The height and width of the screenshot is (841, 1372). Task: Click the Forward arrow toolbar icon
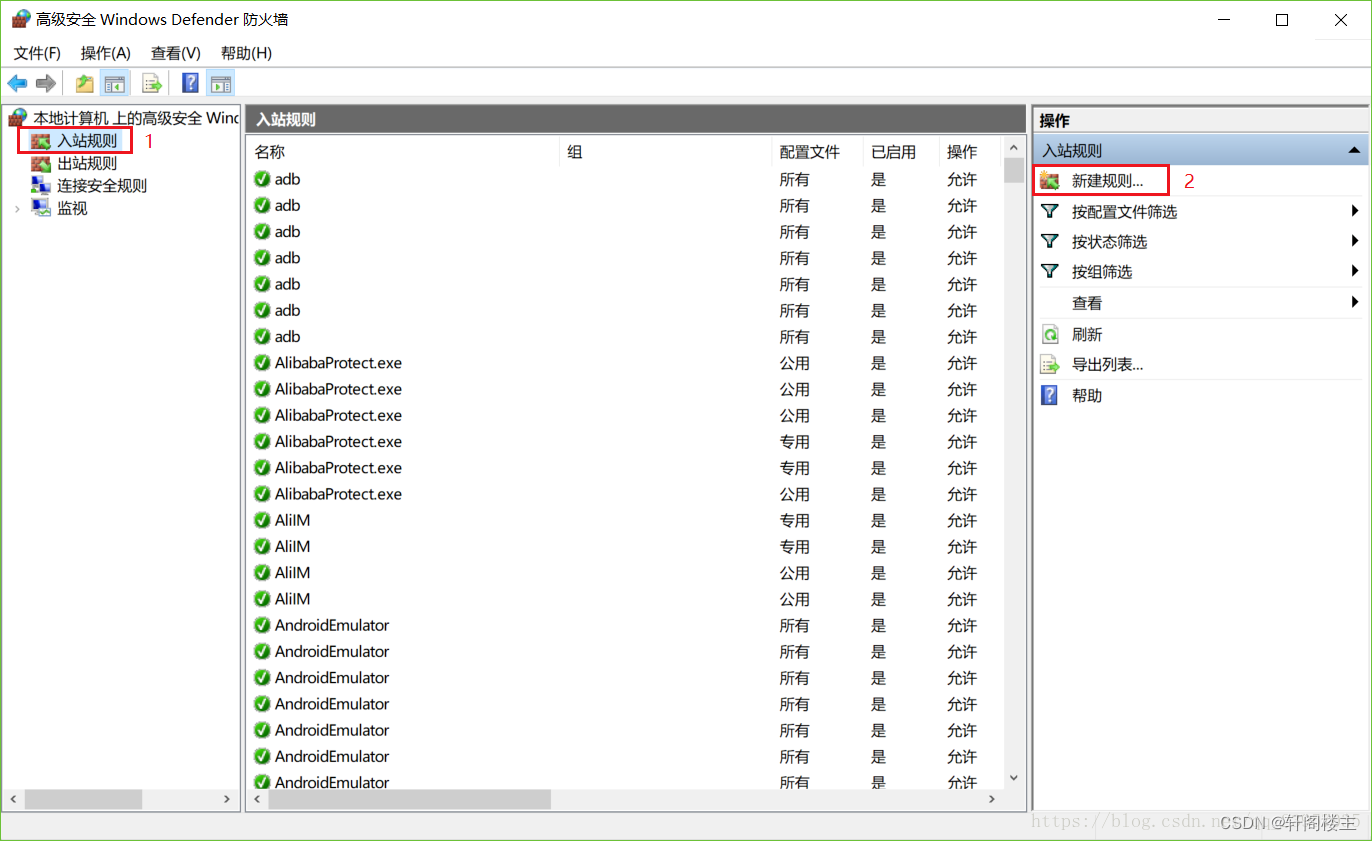pos(45,83)
